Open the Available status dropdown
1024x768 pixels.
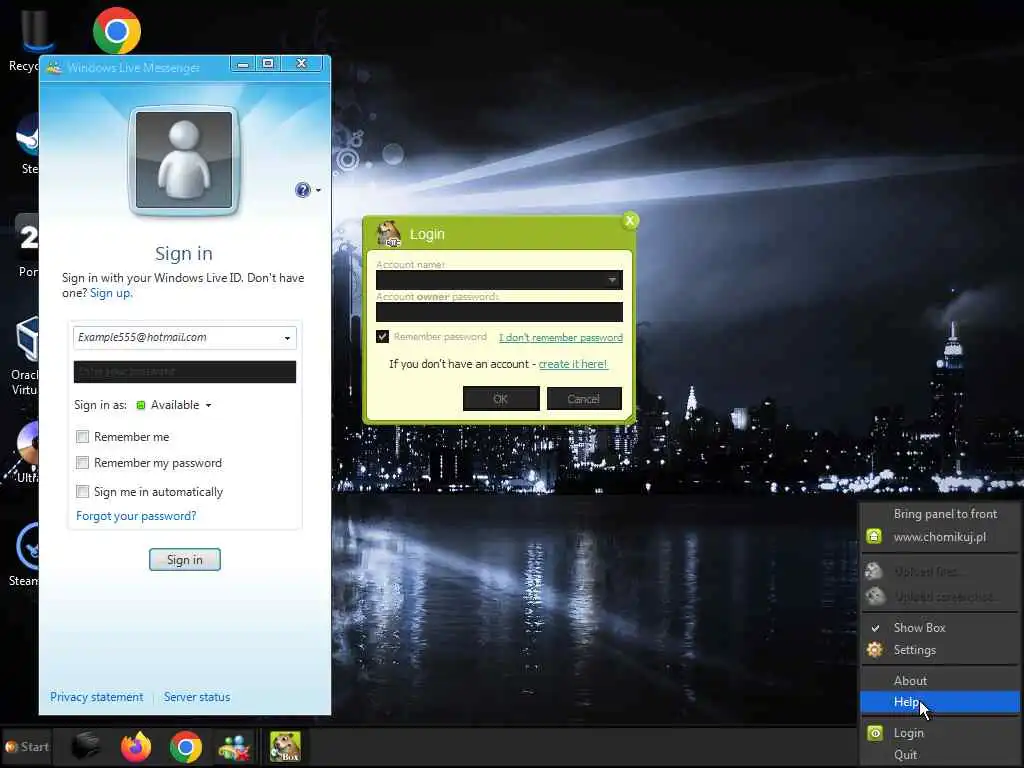208,405
